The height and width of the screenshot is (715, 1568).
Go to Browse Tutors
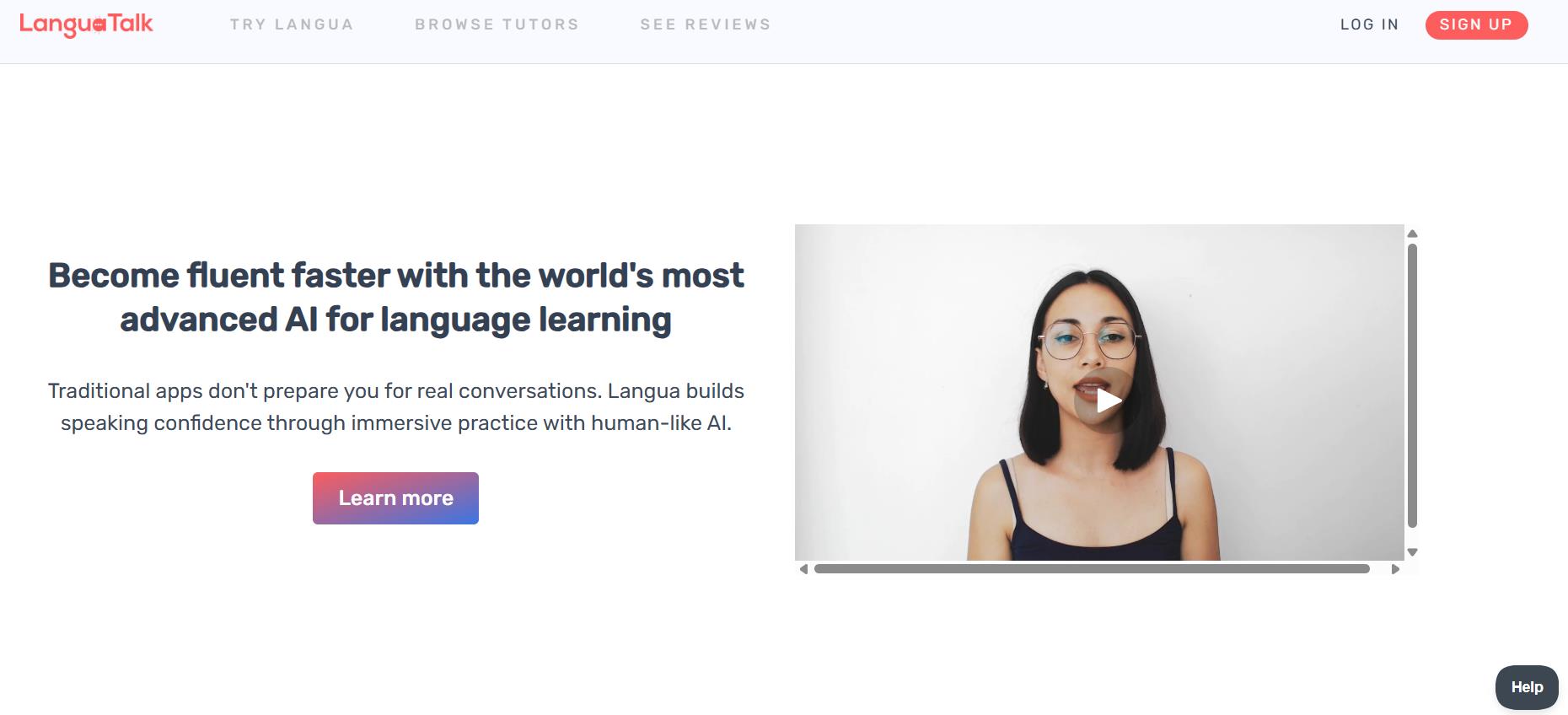pyautogui.click(x=497, y=24)
